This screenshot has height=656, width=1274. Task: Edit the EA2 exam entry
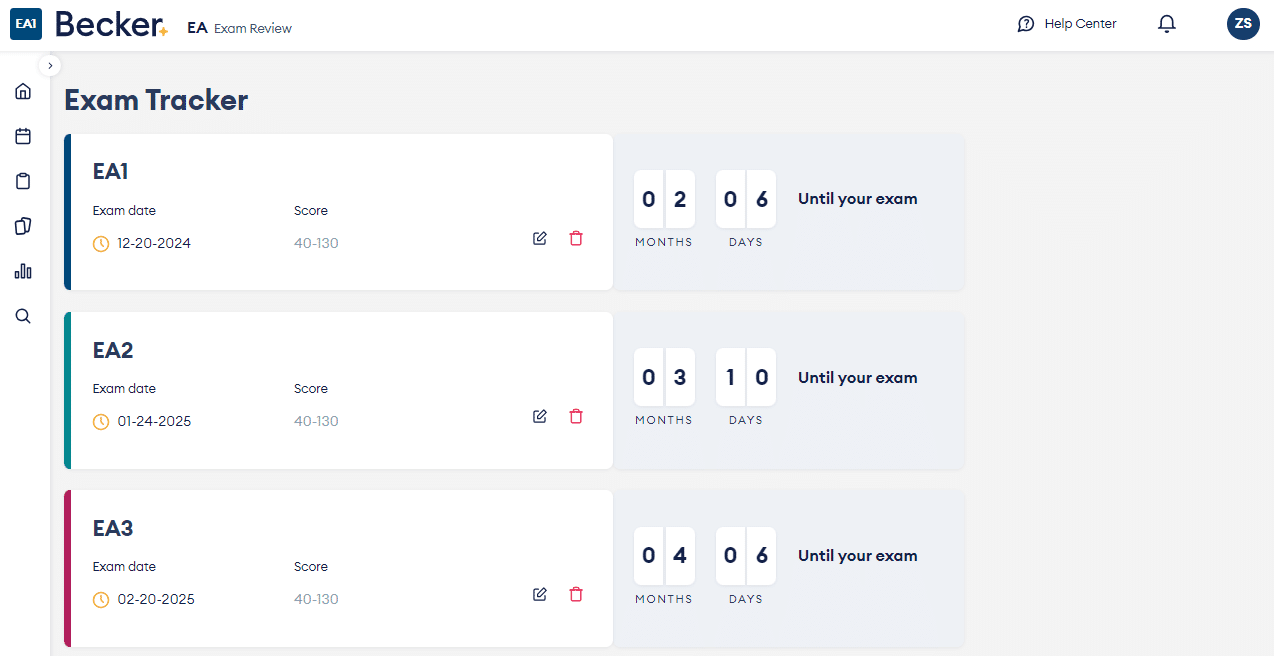[x=540, y=416]
